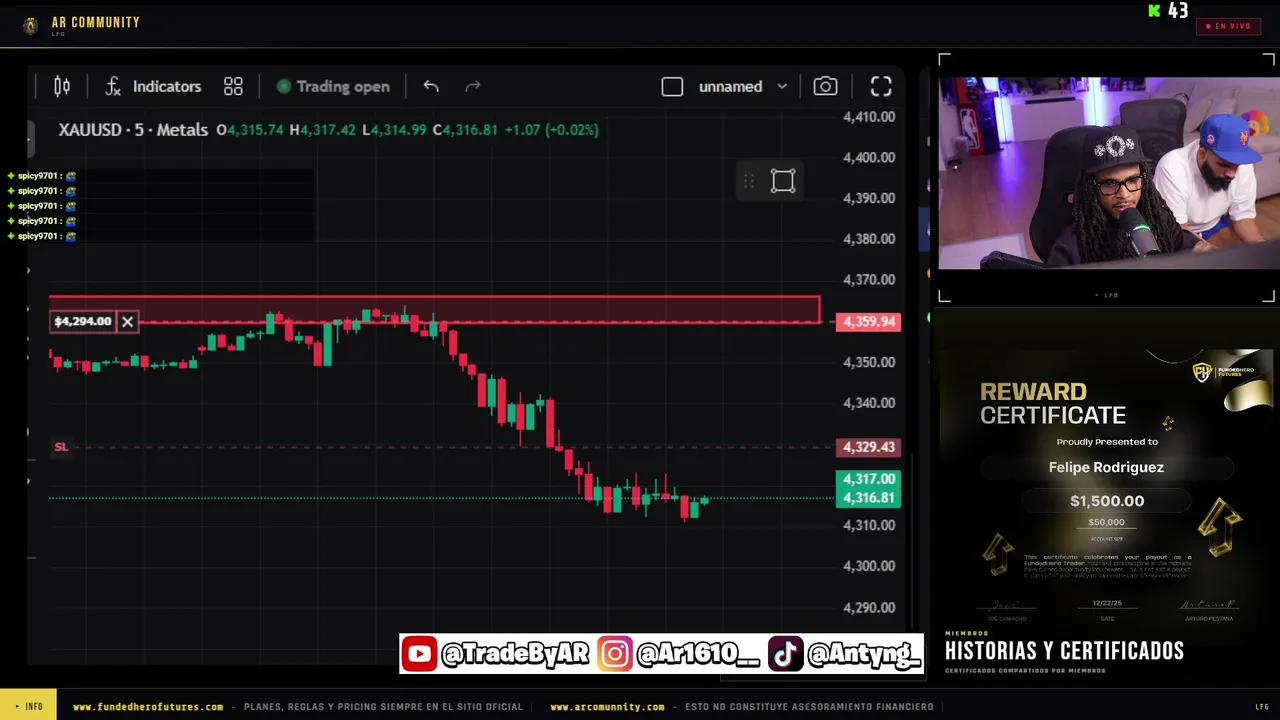Open the candlestick chart type selector
The height and width of the screenshot is (720, 1280).
[x=62, y=87]
